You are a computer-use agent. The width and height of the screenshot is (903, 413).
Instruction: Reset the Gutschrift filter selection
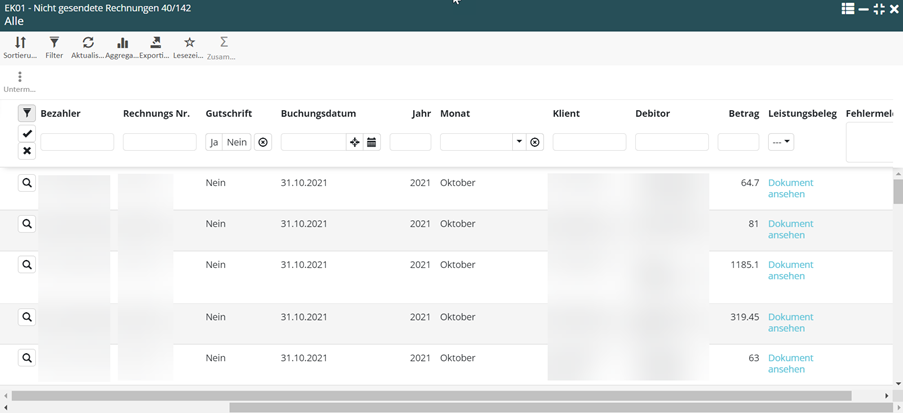[x=263, y=142]
